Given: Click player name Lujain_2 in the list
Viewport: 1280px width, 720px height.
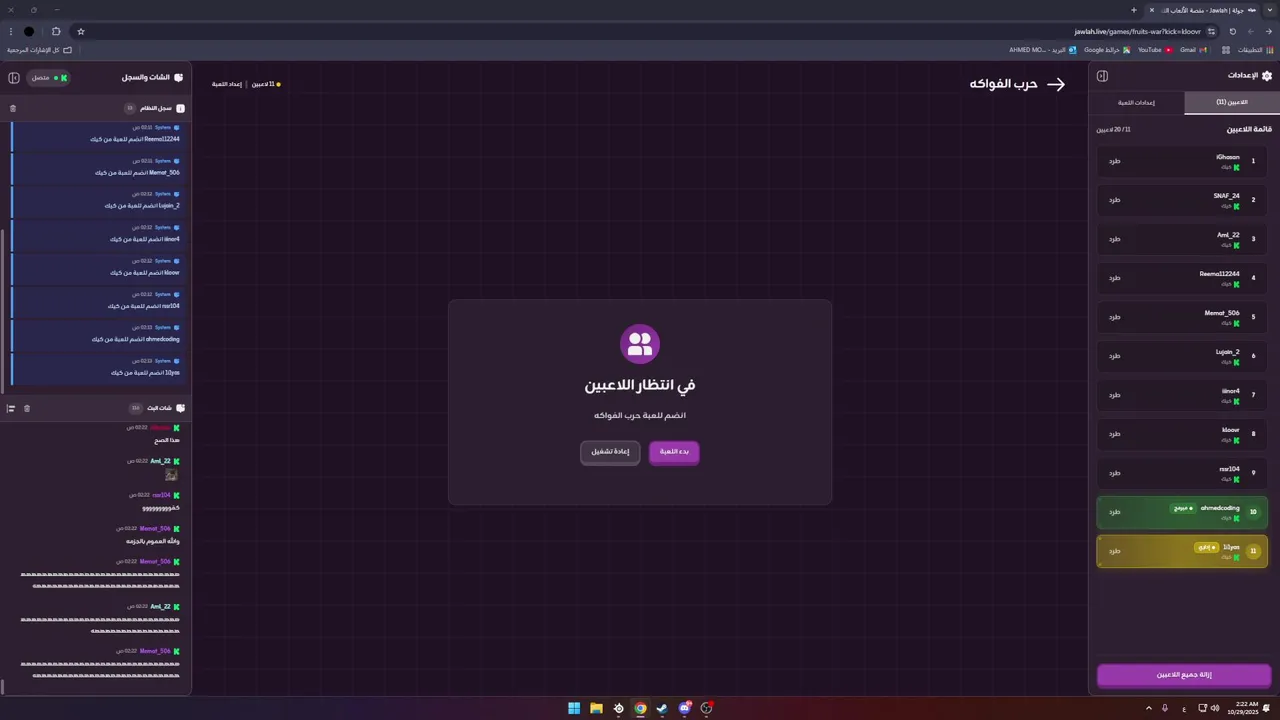Looking at the screenshot, I should [1228, 352].
